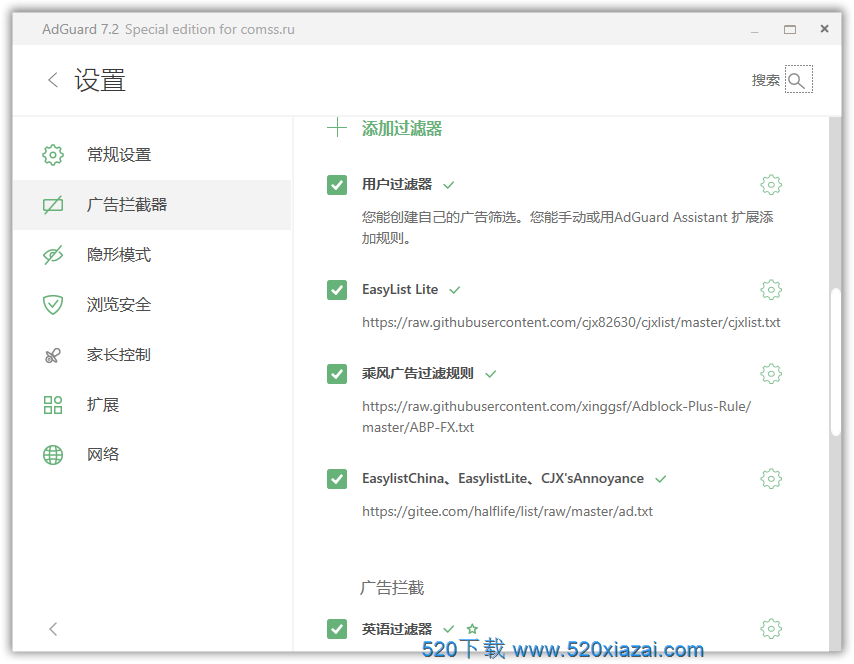
Task: Click the 乘风广告过滤规则 filter title
Action: [x=418, y=374]
